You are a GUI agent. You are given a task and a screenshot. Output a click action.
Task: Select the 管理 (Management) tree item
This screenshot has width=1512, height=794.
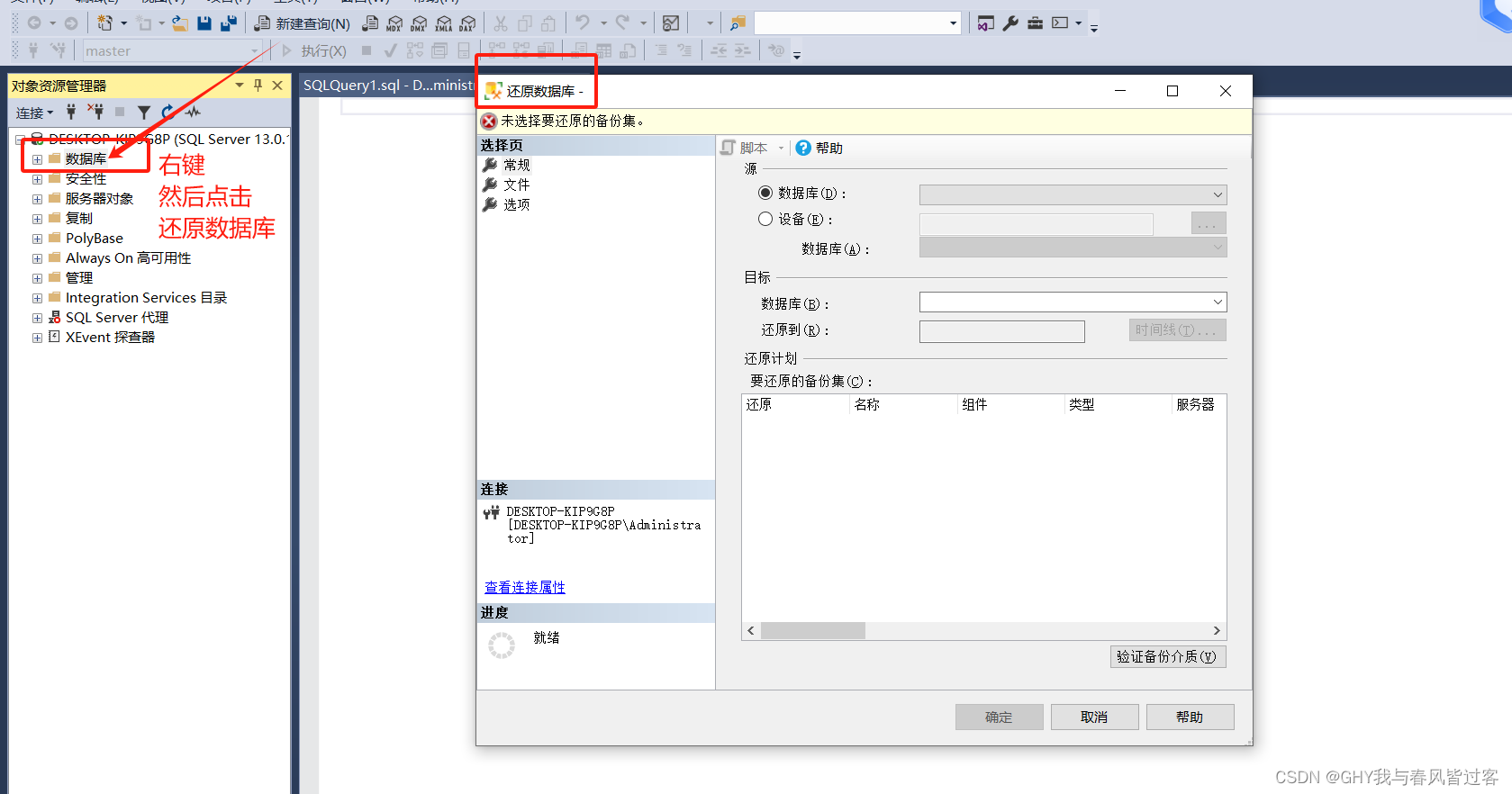(79, 278)
